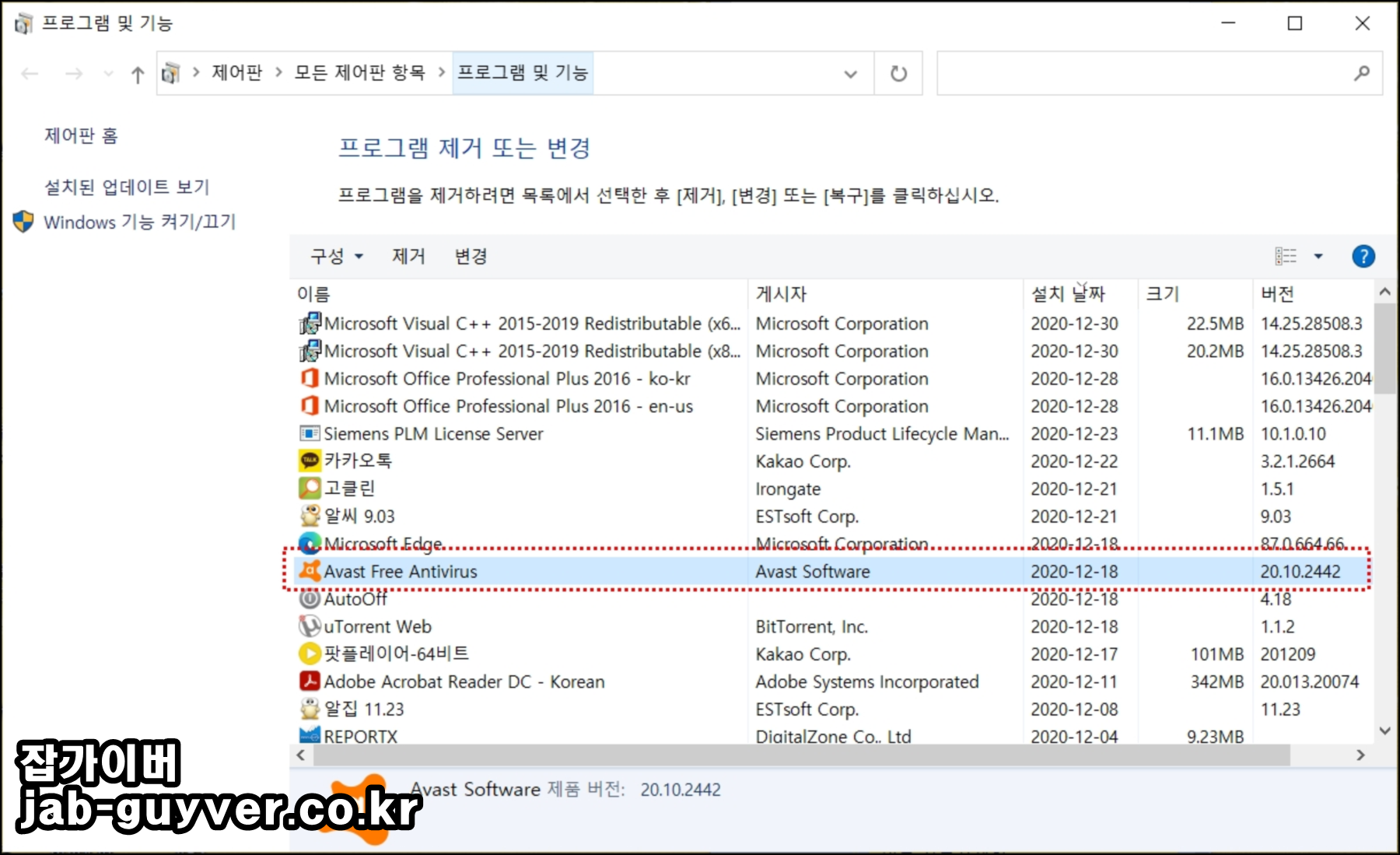Select Siemens PLM License Server icon
This screenshot has width=1400, height=855.
click(x=310, y=433)
